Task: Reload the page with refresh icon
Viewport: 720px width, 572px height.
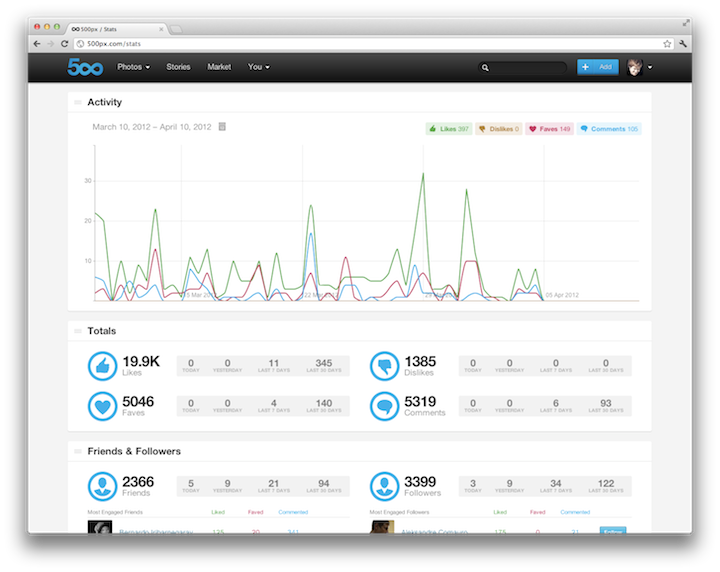Action: pos(65,44)
